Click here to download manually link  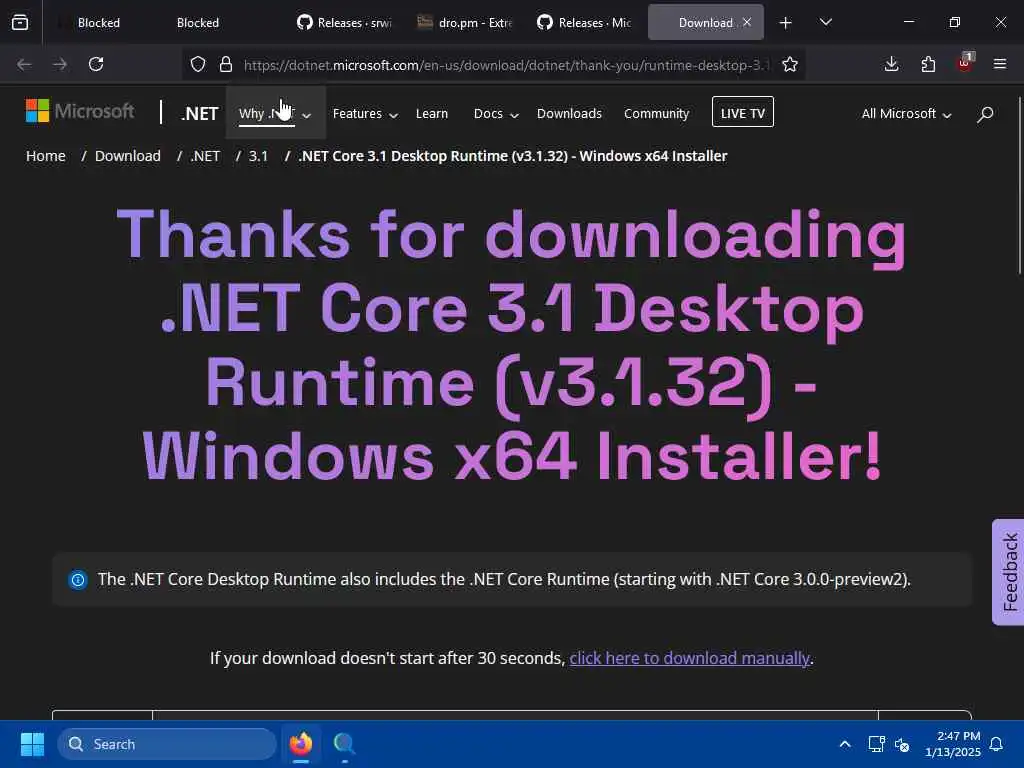pos(690,658)
